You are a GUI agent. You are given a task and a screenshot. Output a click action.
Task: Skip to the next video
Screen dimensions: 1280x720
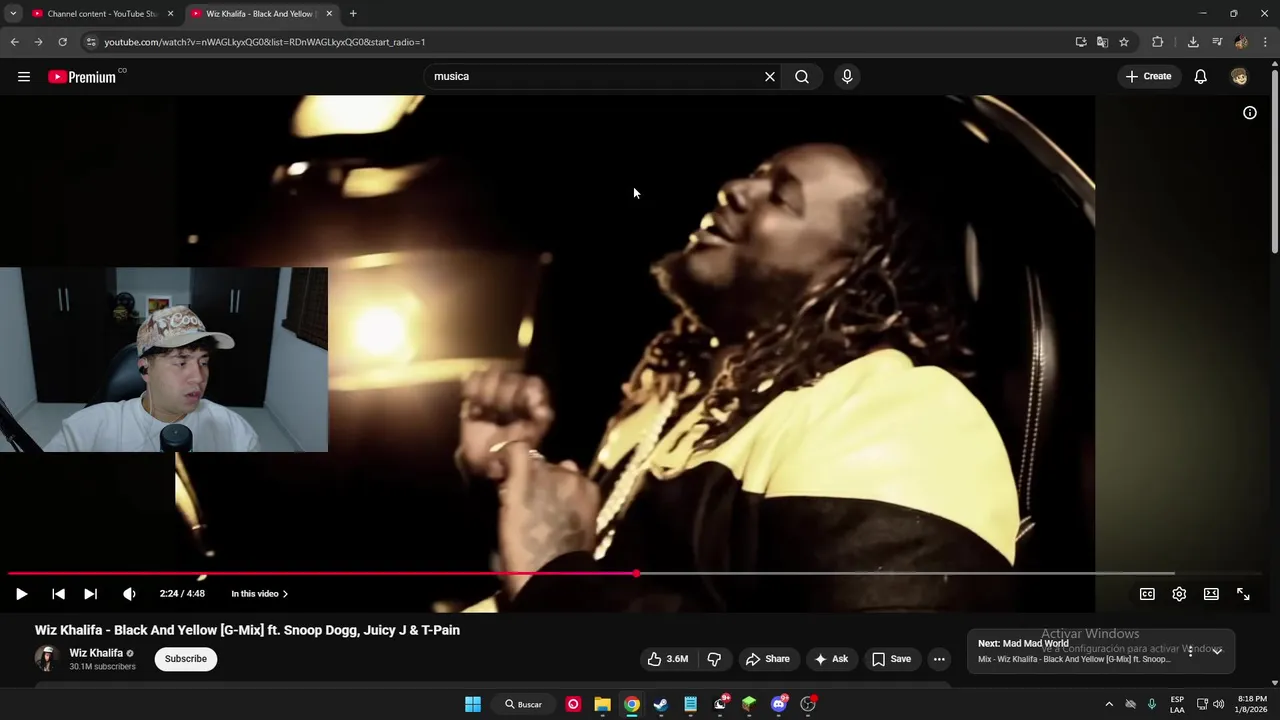(90, 594)
